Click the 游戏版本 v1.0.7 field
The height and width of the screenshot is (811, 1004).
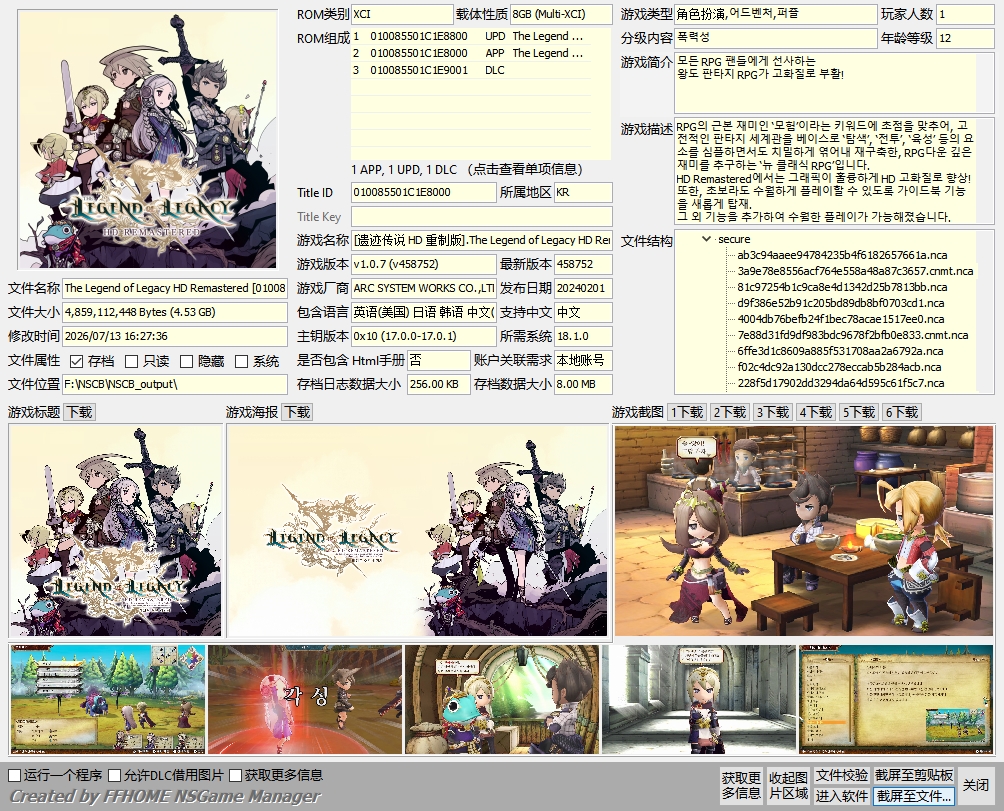(x=423, y=264)
